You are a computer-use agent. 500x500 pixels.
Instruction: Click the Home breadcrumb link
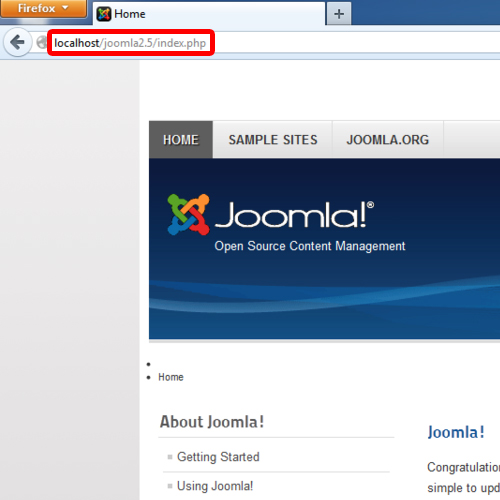(x=171, y=377)
